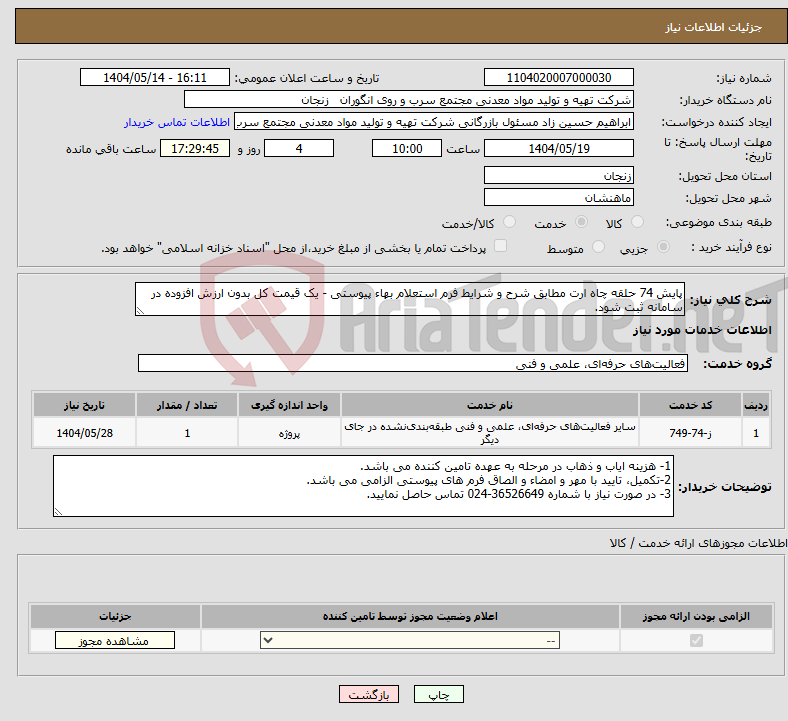Click column header تعداد / مقدار
Image resolution: width=788 pixels, height=721 pixels.
click(187, 405)
